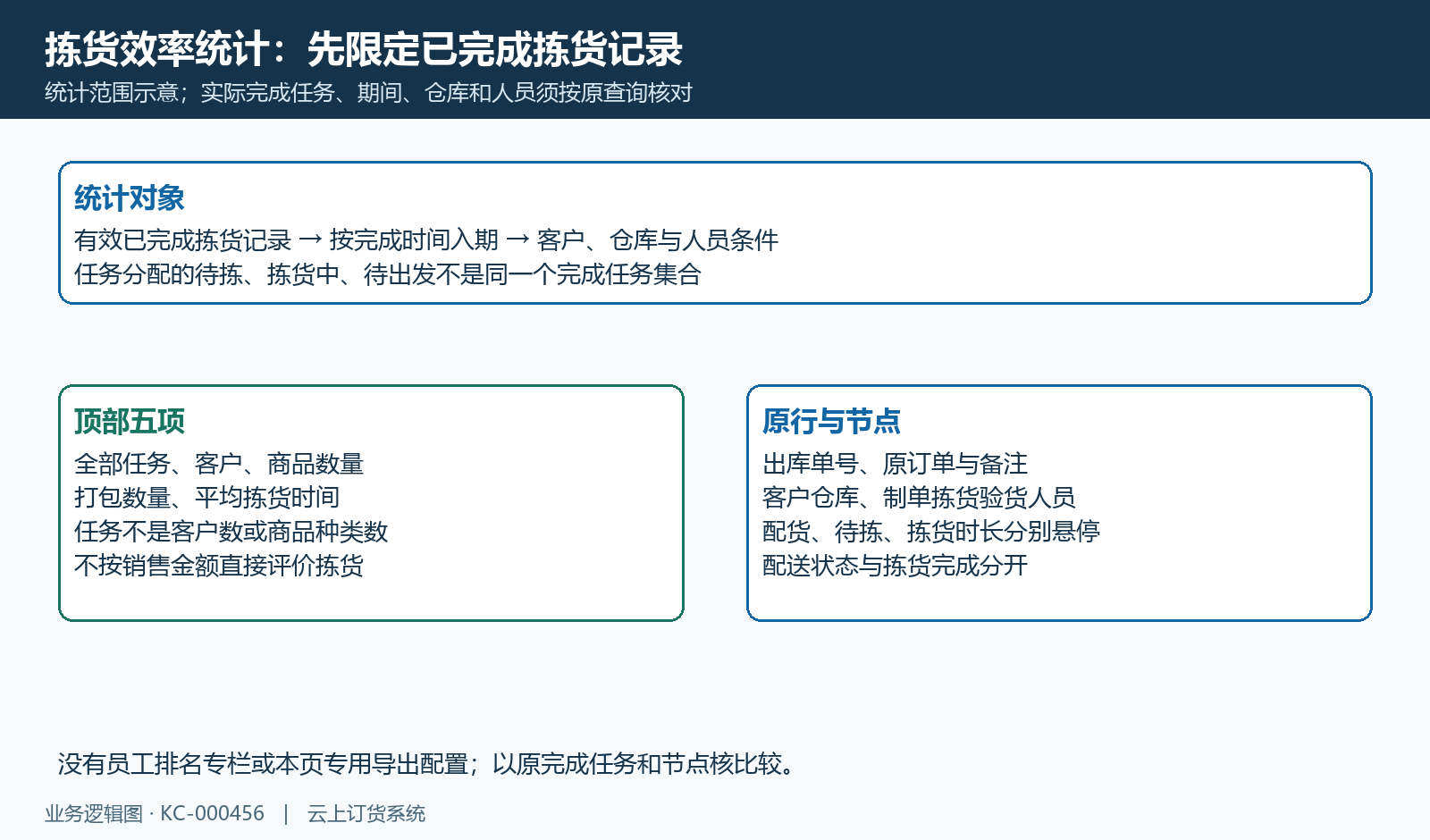Click the title "拣货效率统计：先限定已完成拣货记录"
Viewport: 1430px width, 840px height.
(364, 49)
